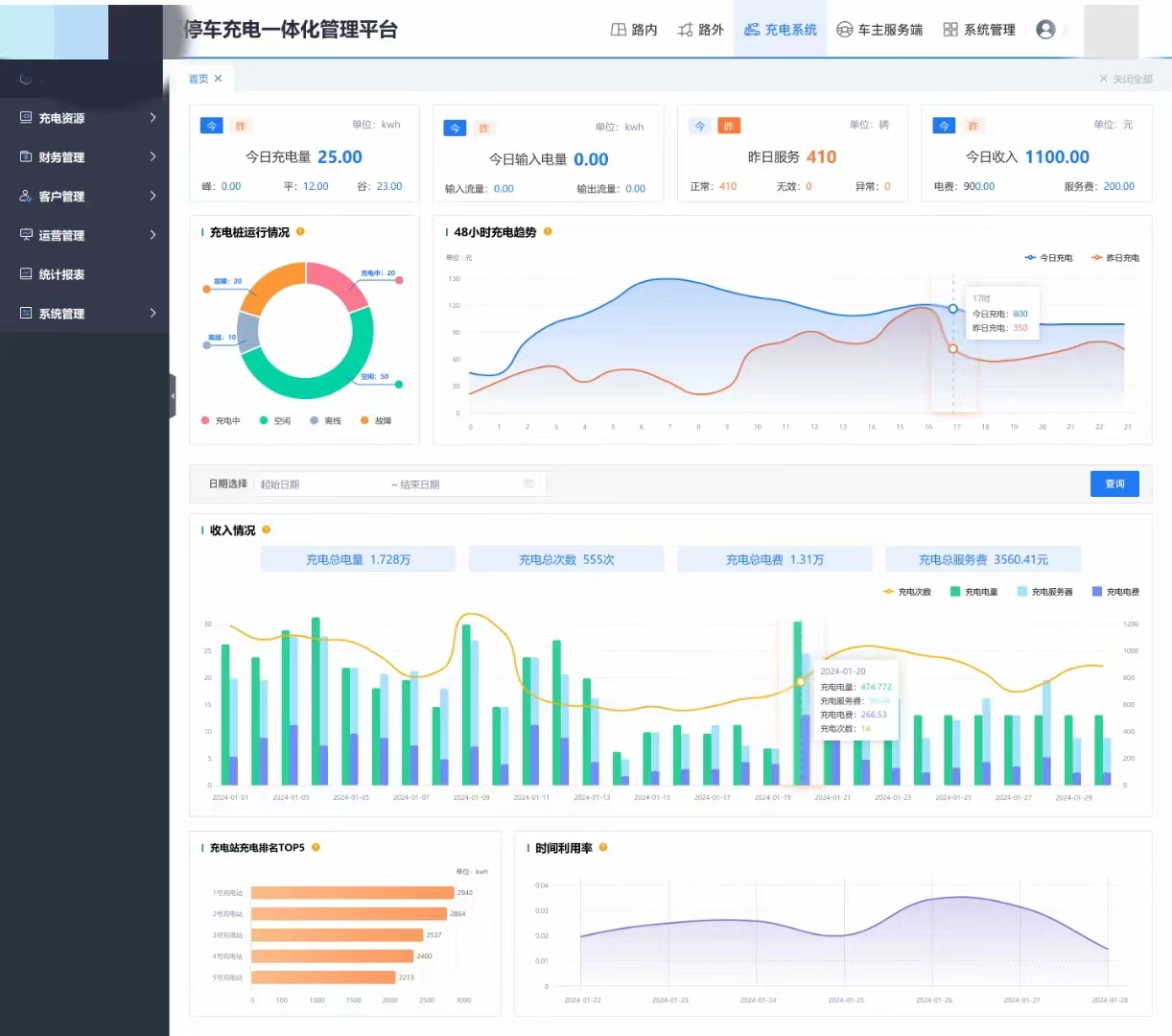Open the 路外 top navigation item

point(700,30)
